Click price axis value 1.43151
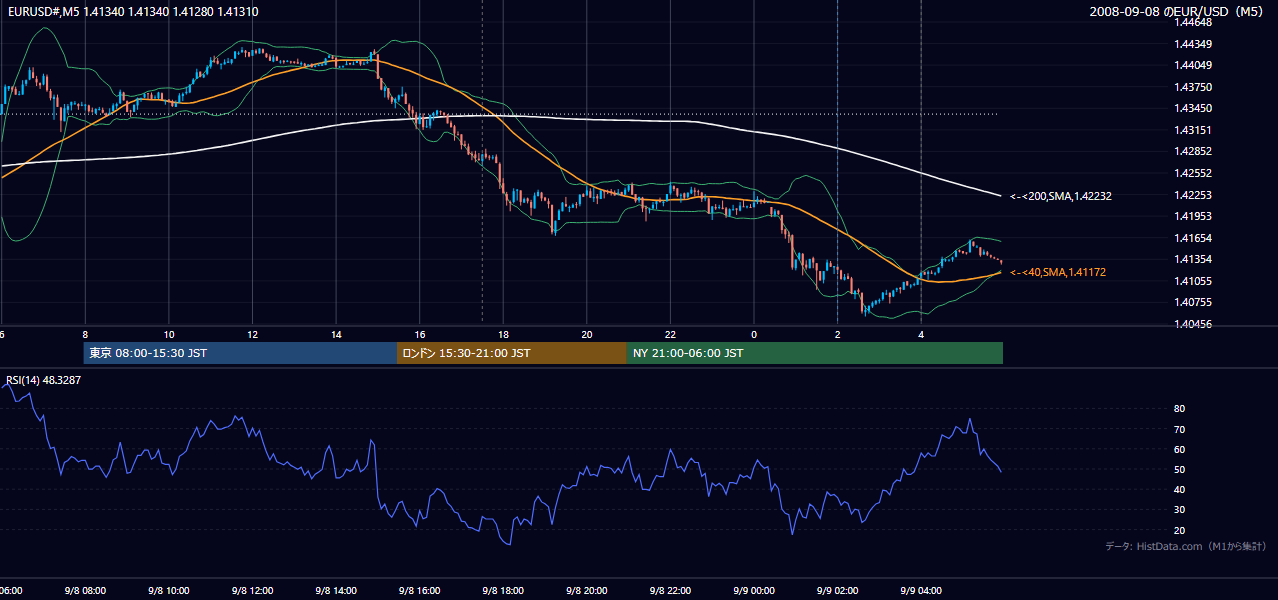Viewport: 1278px width, 600px height. [x=1194, y=130]
